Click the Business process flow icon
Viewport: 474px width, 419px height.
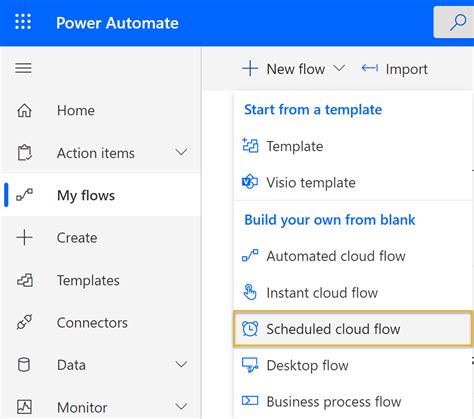[250, 400]
